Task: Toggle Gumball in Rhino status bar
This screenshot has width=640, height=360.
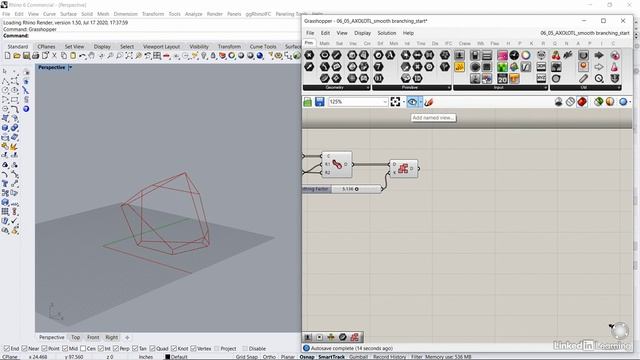Action: (358, 357)
